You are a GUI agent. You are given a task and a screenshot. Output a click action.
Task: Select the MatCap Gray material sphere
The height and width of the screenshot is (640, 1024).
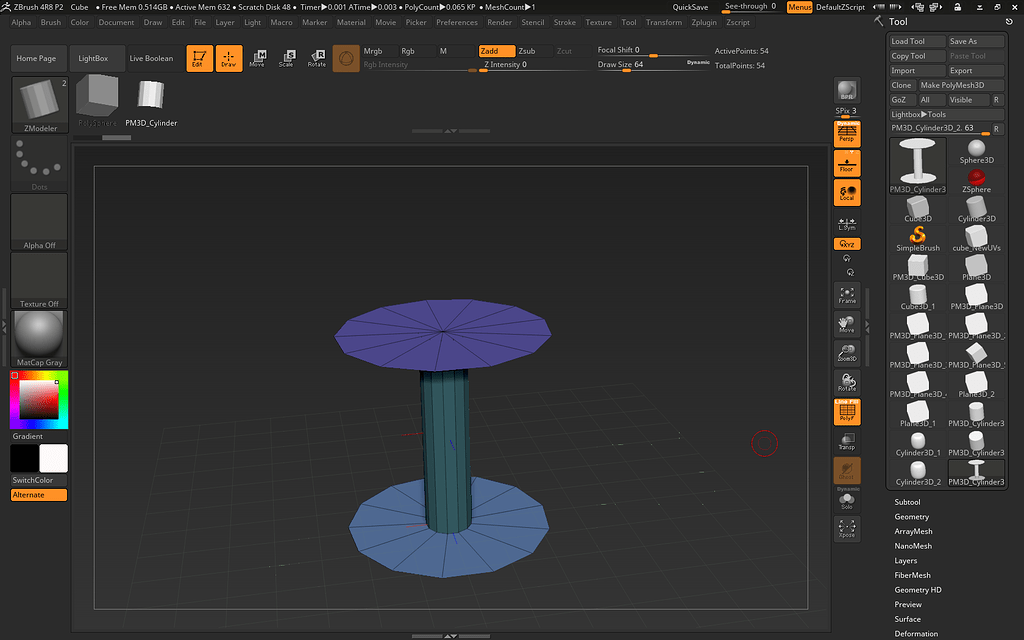click(38, 335)
